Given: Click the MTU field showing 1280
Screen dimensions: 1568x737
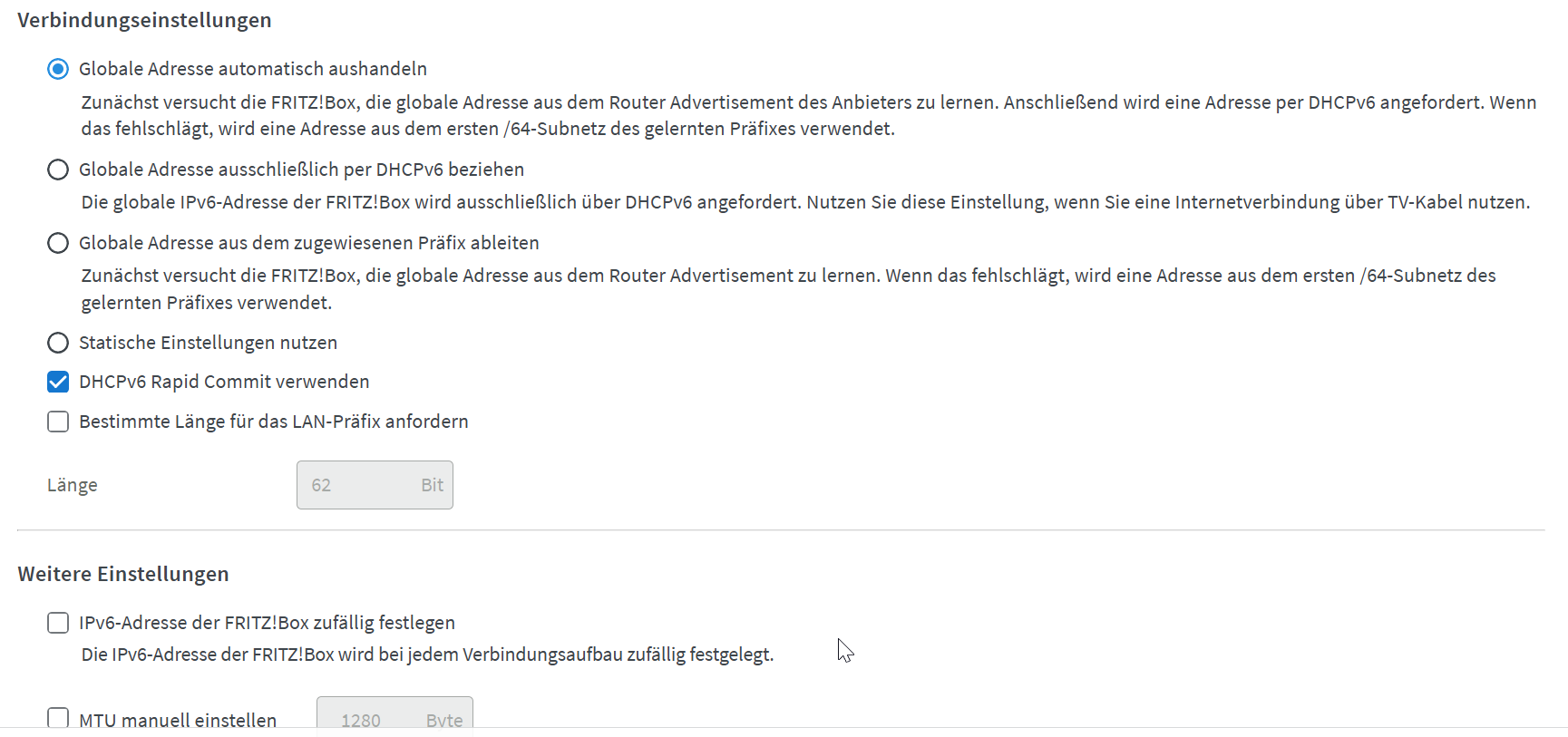Looking at the screenshot, I should coord(394,713).
